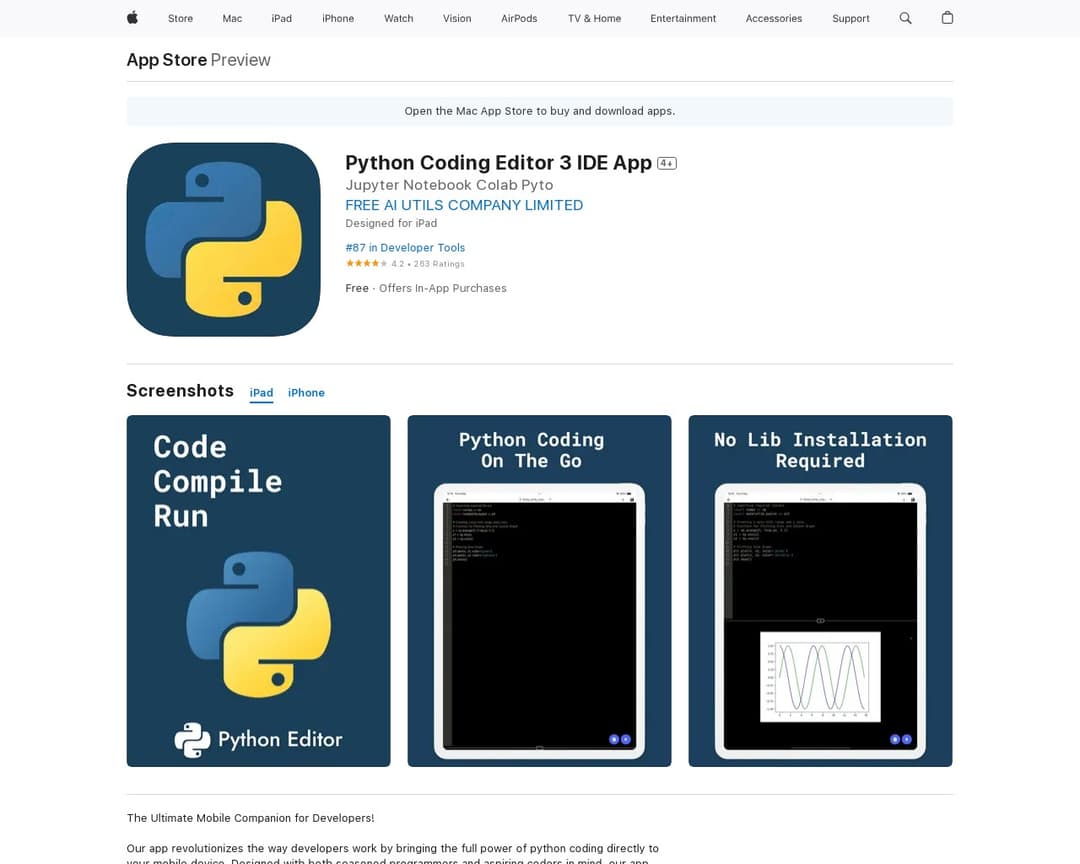Open the Entertainment menu item
Screen dimensions: 1080x864
click(x=683, y=19)
